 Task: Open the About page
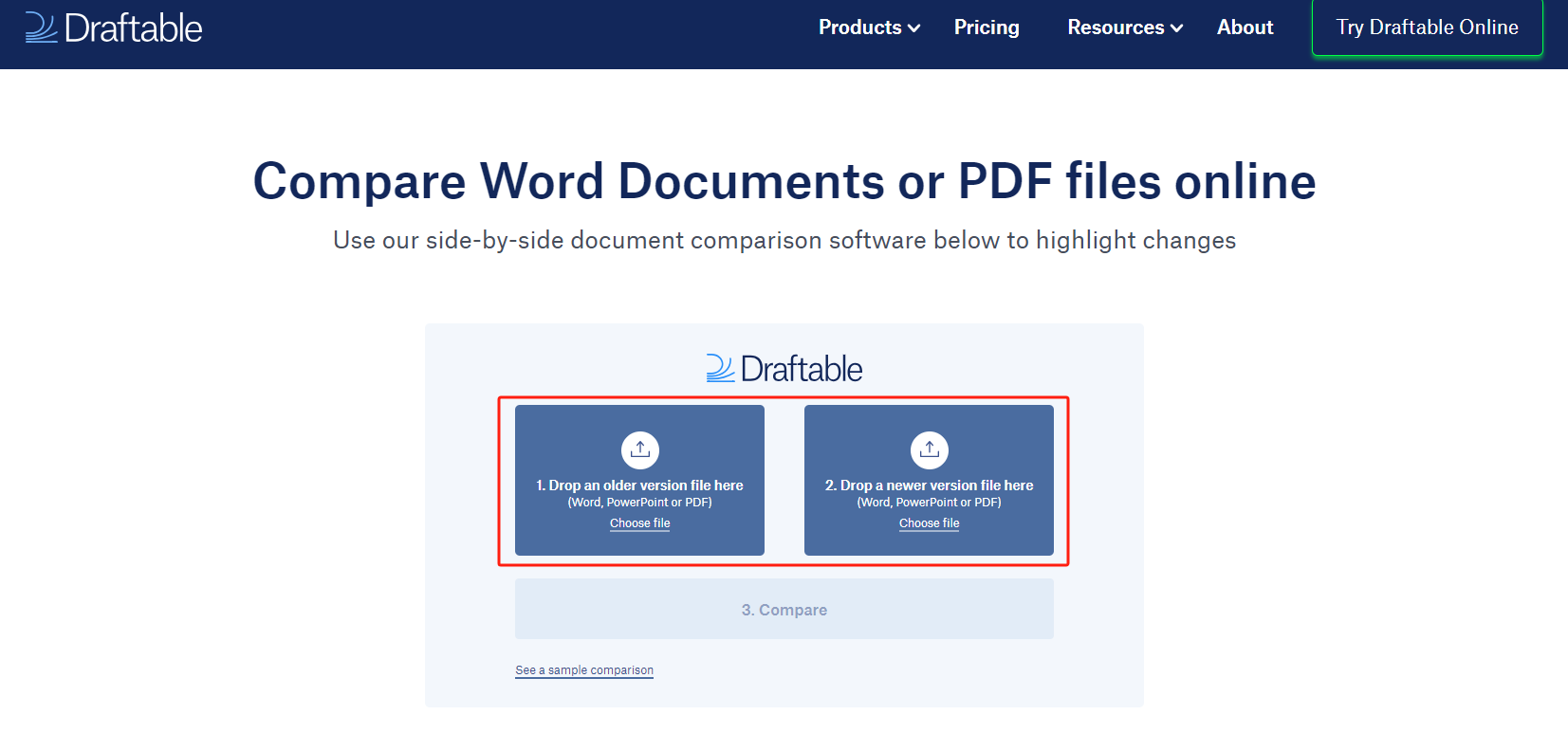(1245, 27)
